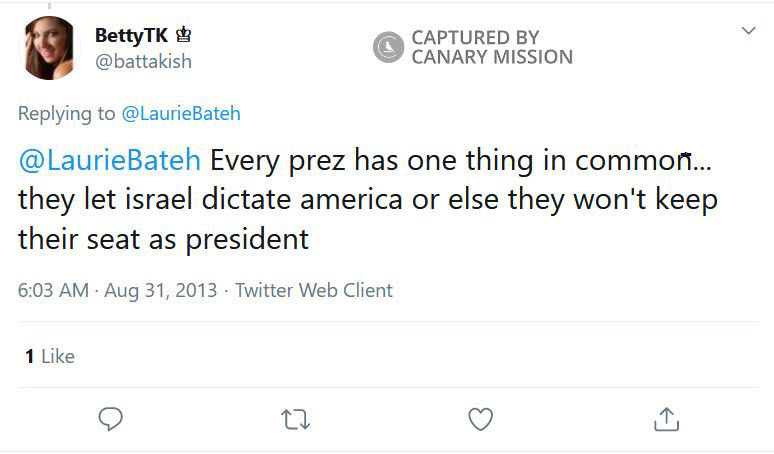Expand the tweet options chevron
774x454 pixels.
[x=748, y=32]
